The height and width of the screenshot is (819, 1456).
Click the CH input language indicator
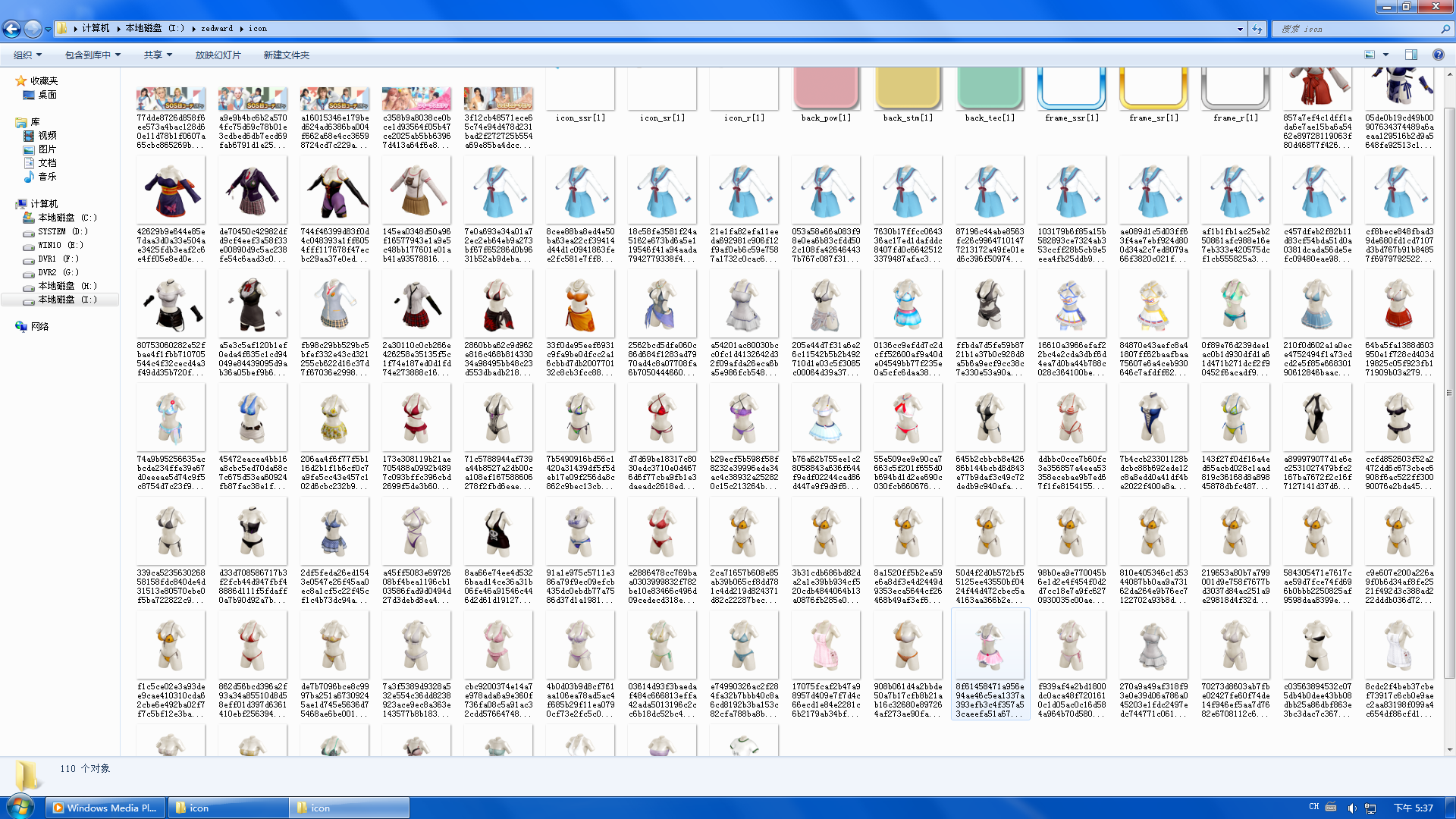coord(1313,807)
